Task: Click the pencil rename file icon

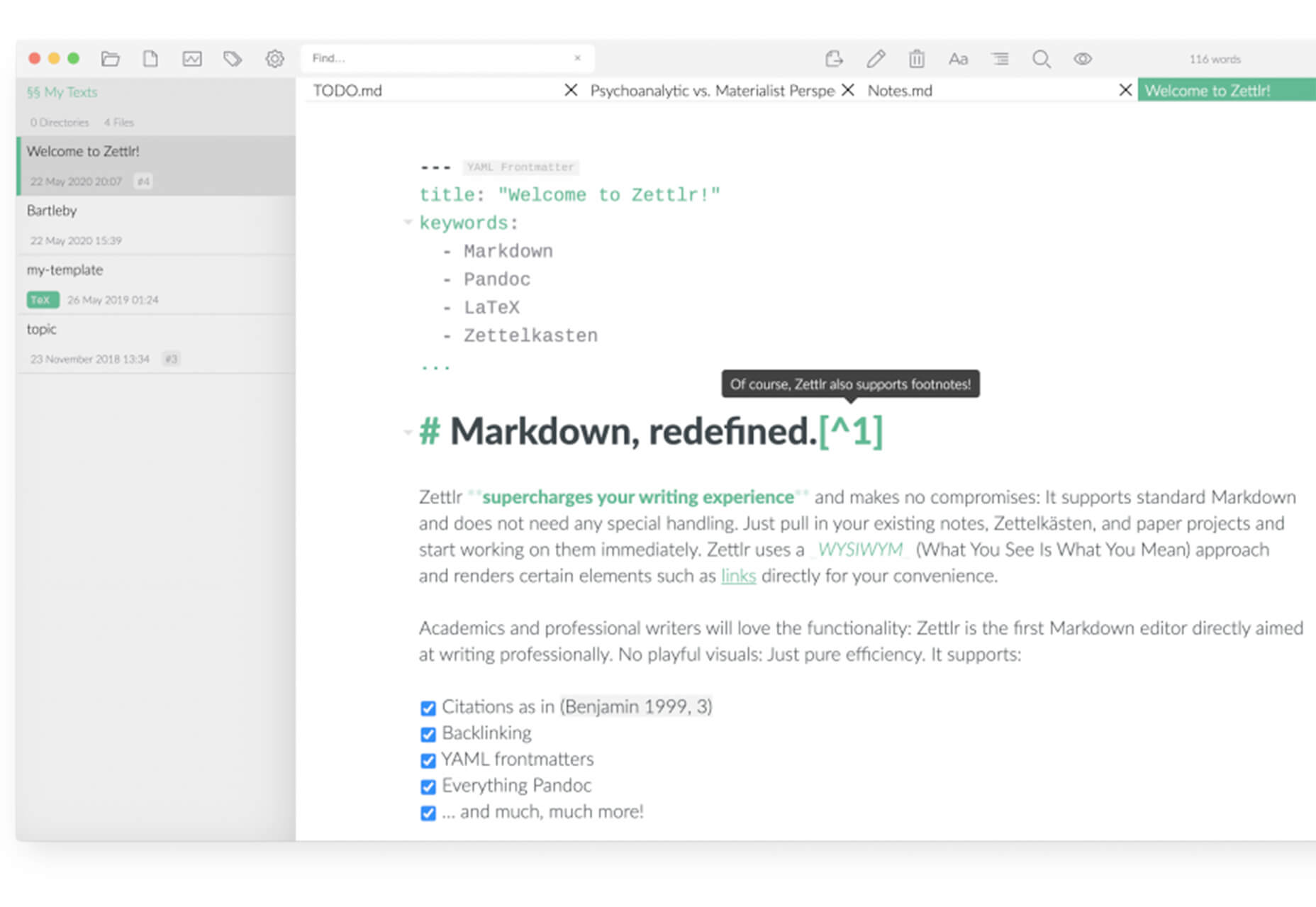Action: 876,59
